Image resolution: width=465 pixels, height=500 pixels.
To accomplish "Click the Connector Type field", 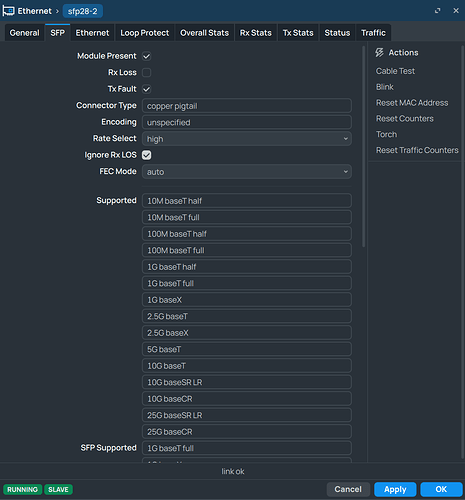I will click(x=247, y=106).
